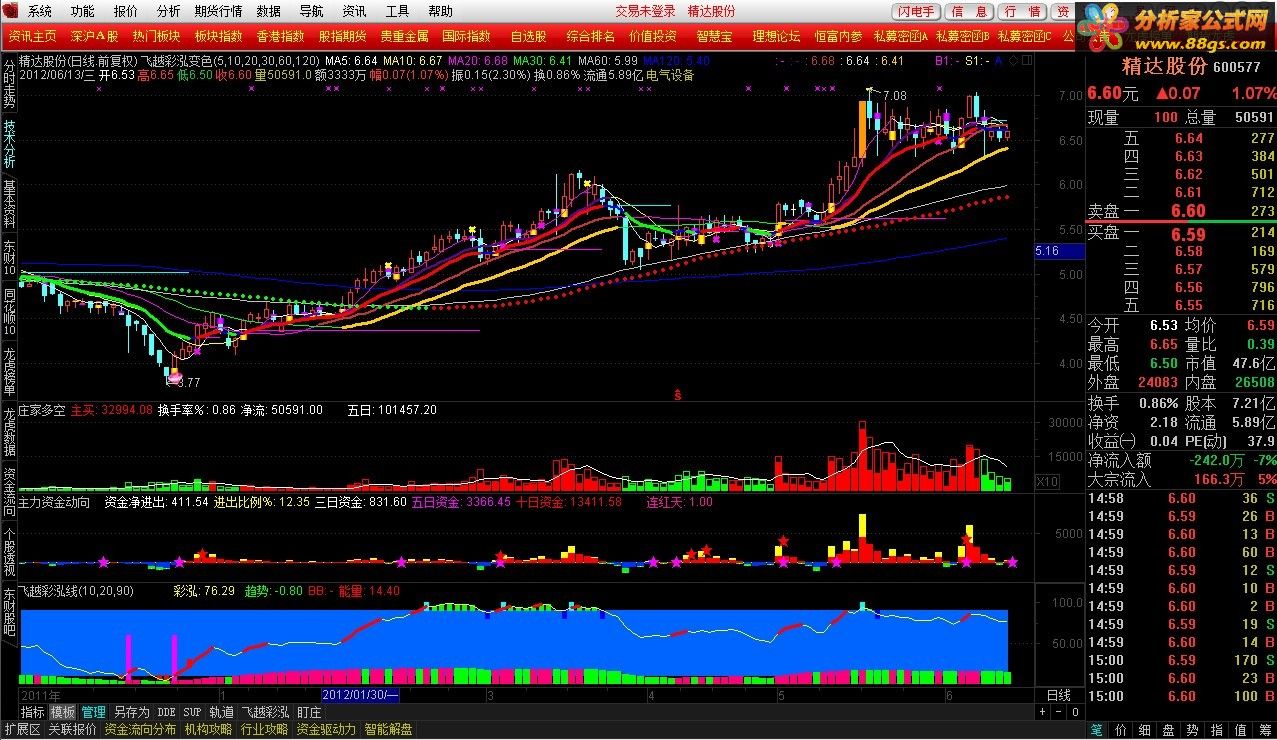Select the 势 tab under tick list

(x=1192, y=730)
